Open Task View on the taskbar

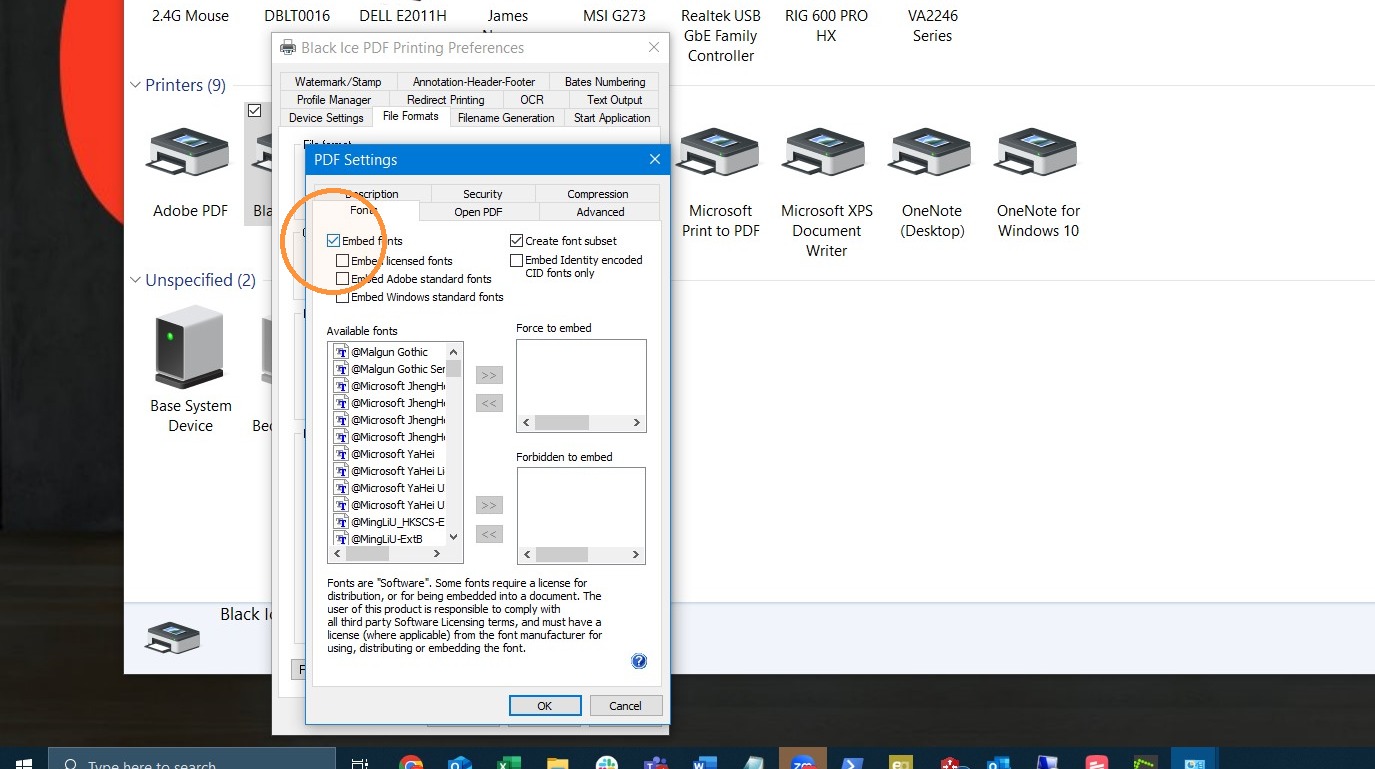pyautogui.click(x=359, y=762)
